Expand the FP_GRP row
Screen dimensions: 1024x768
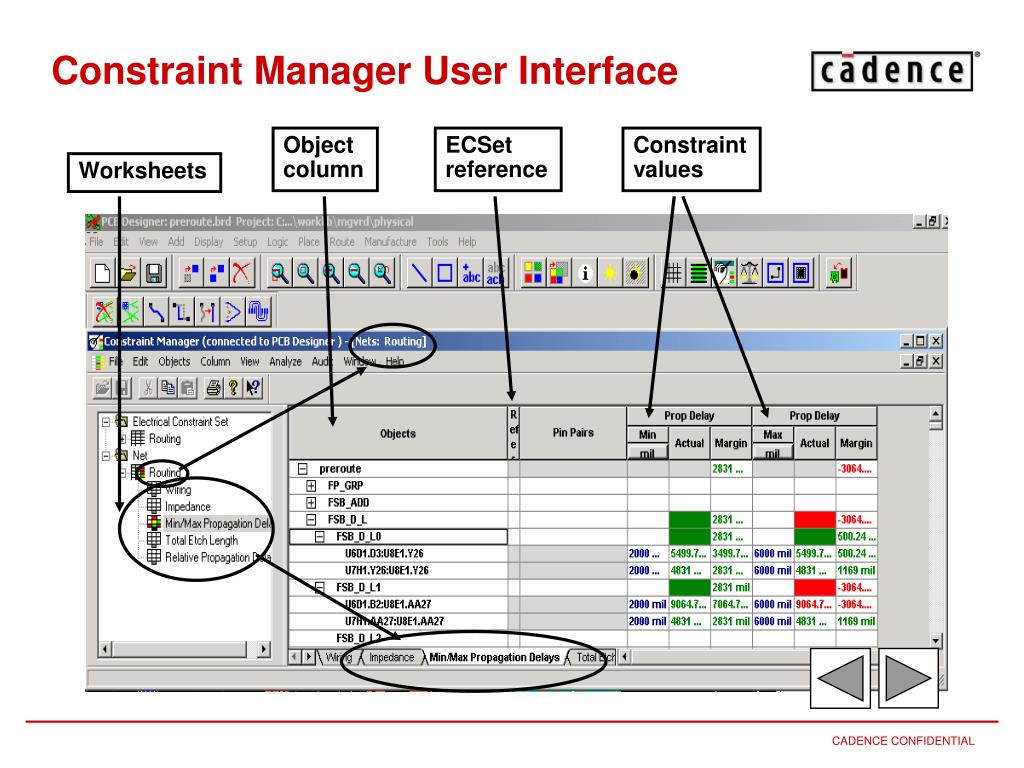pyautogui.click(x=311, y=486)
